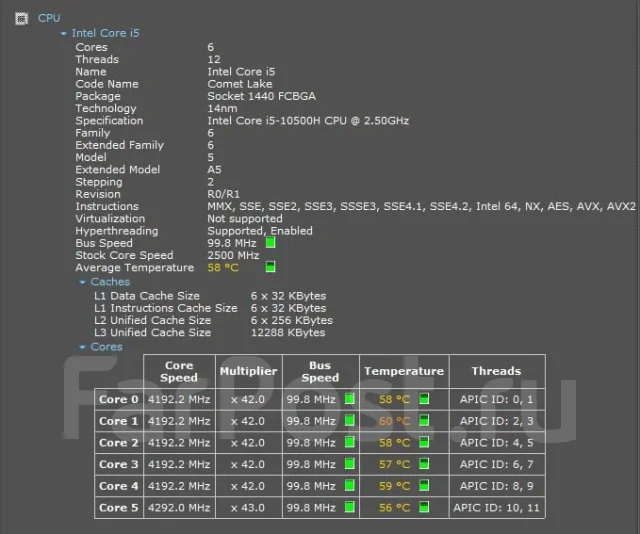Click the Core 0 row label
Image resolution: width=640 pixels, height=534 pixels.
(x=119, y=399)
